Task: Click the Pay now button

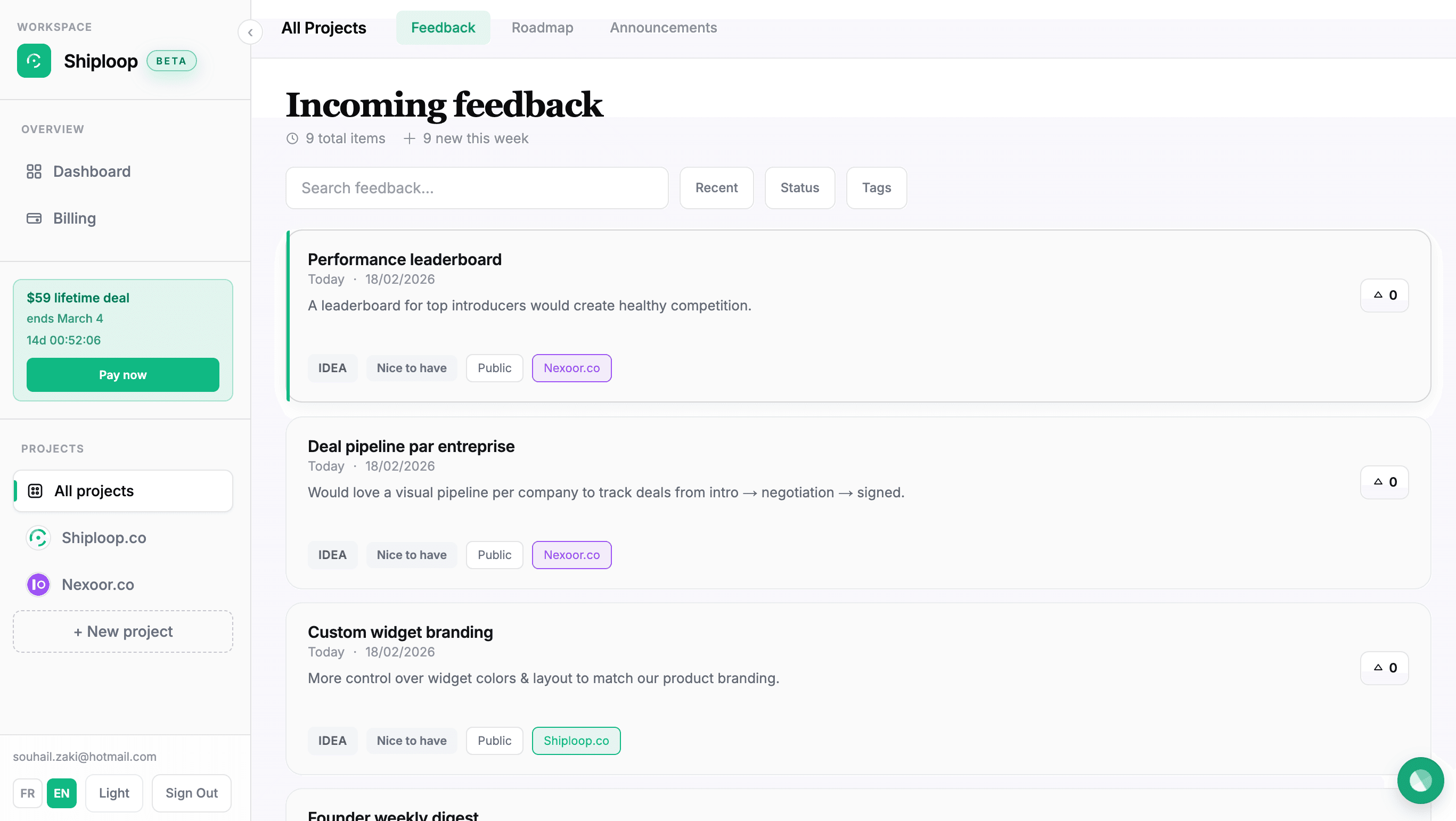Action: 122,375
